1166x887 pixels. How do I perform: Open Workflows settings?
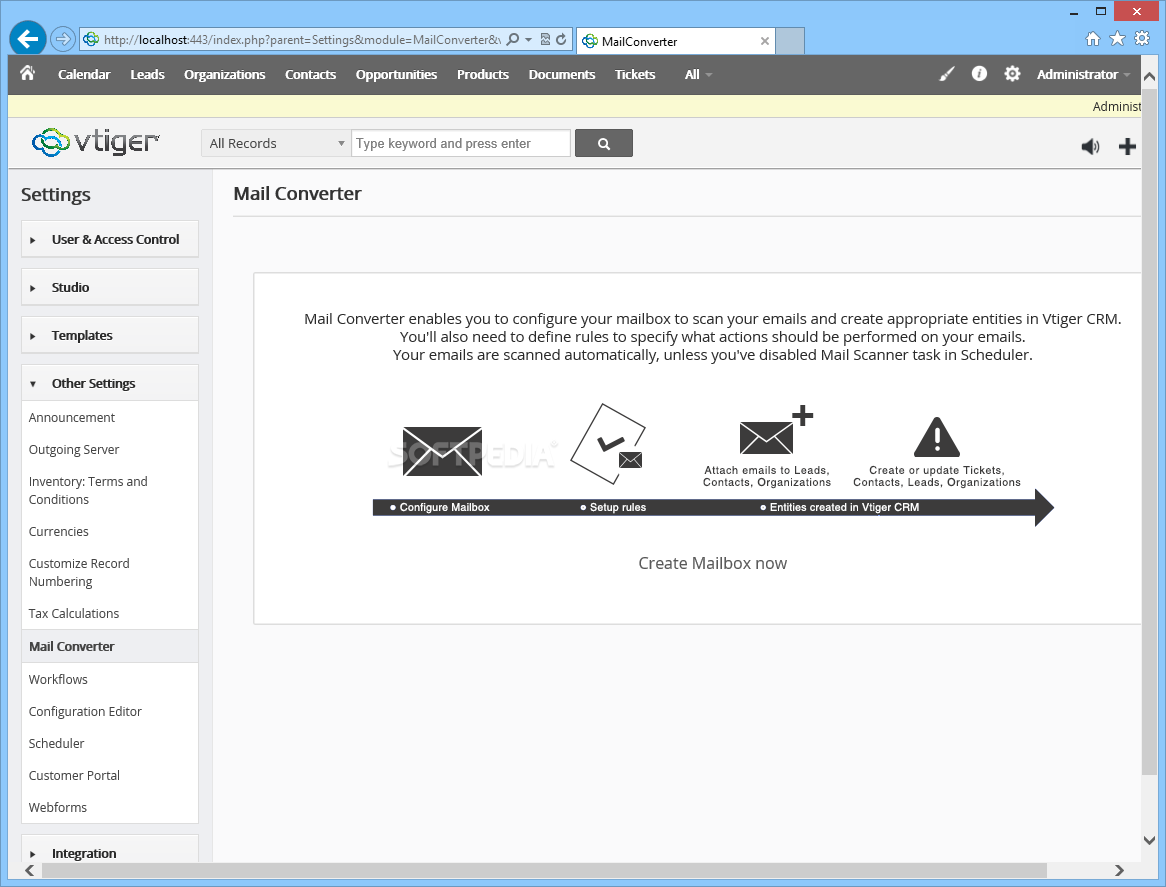click(x=58, y=680)
